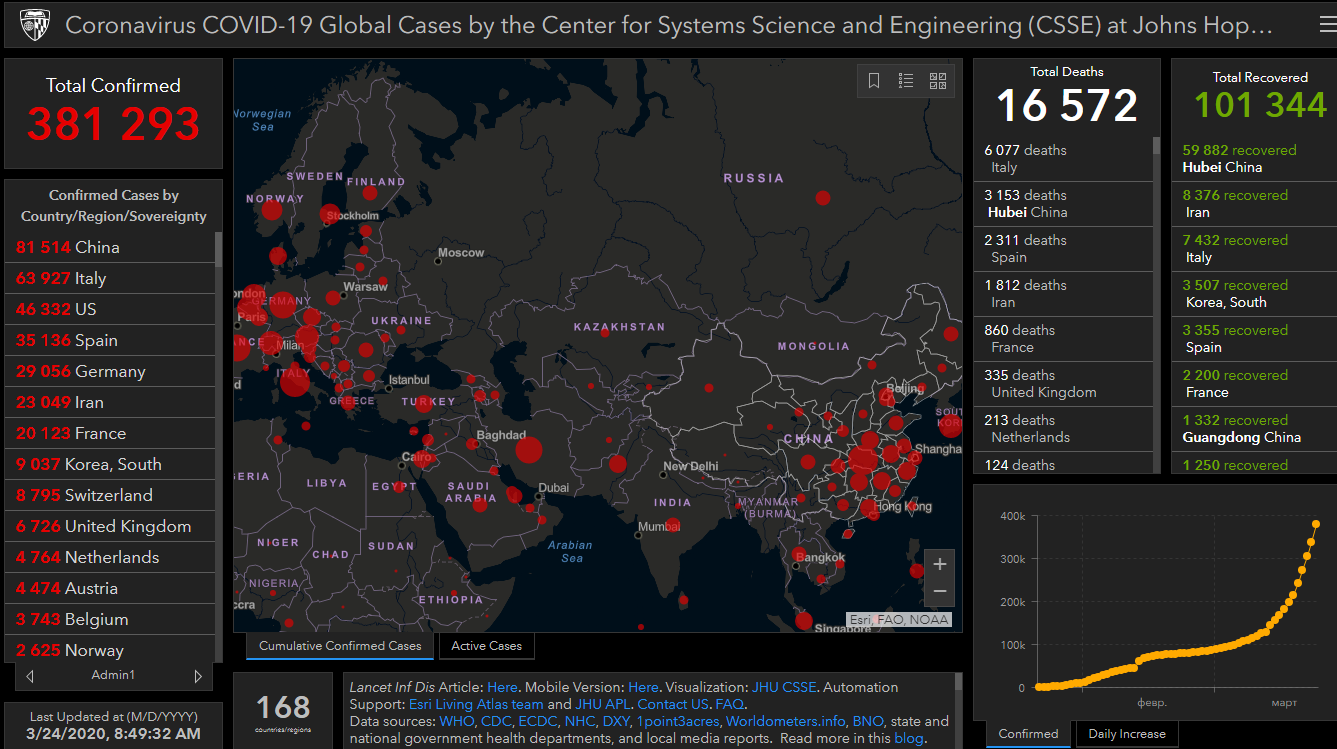This screenshot has height=749, width=1337.
Task: Zoom in on the map with plus button
Action: click(939, 564)
